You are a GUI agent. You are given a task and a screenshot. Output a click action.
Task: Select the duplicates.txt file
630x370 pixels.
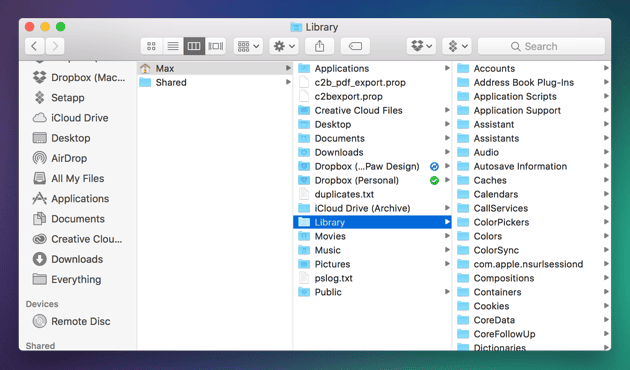[x=372, y=194]
